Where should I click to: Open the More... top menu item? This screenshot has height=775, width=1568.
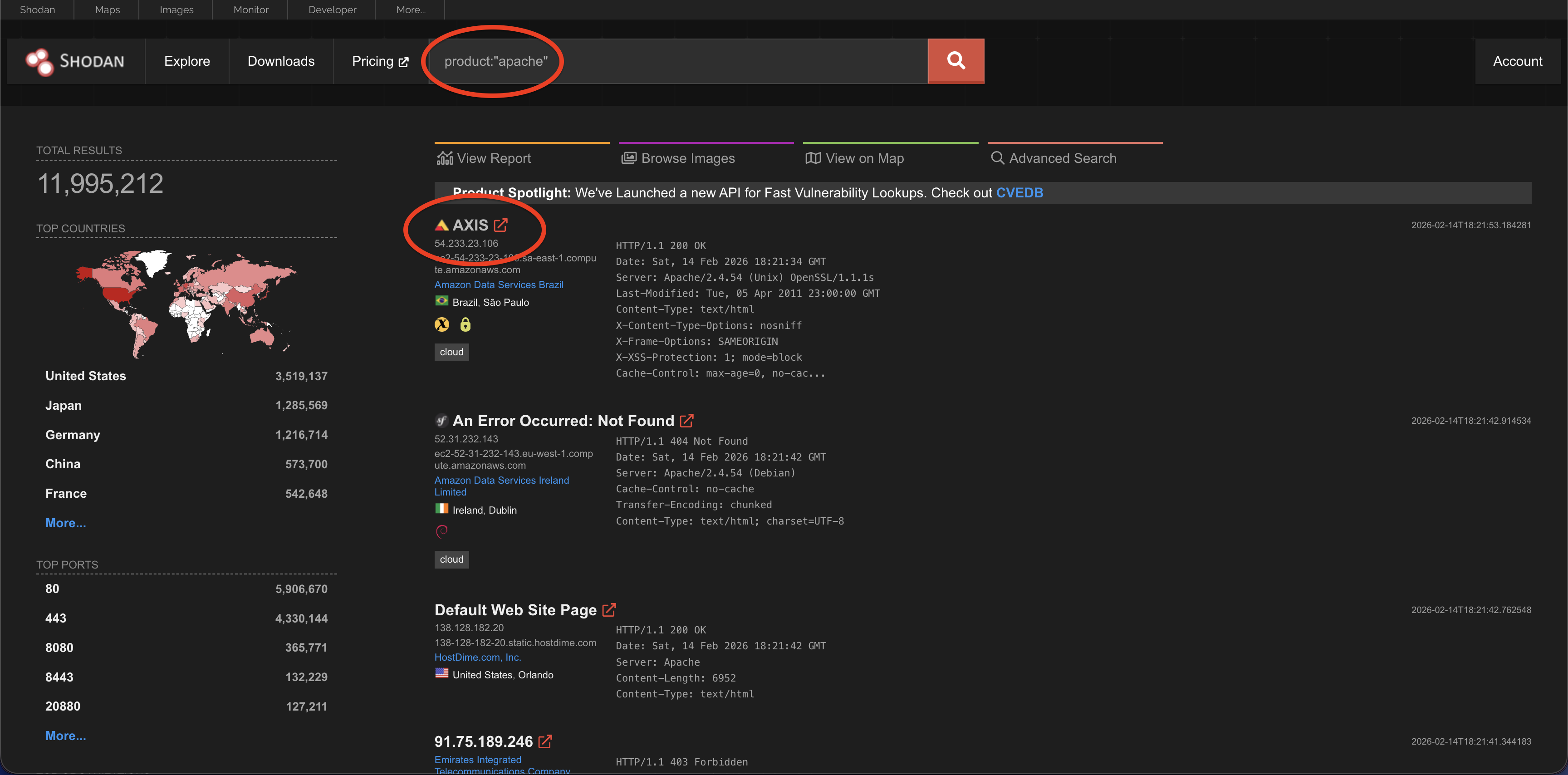[410, 10]
